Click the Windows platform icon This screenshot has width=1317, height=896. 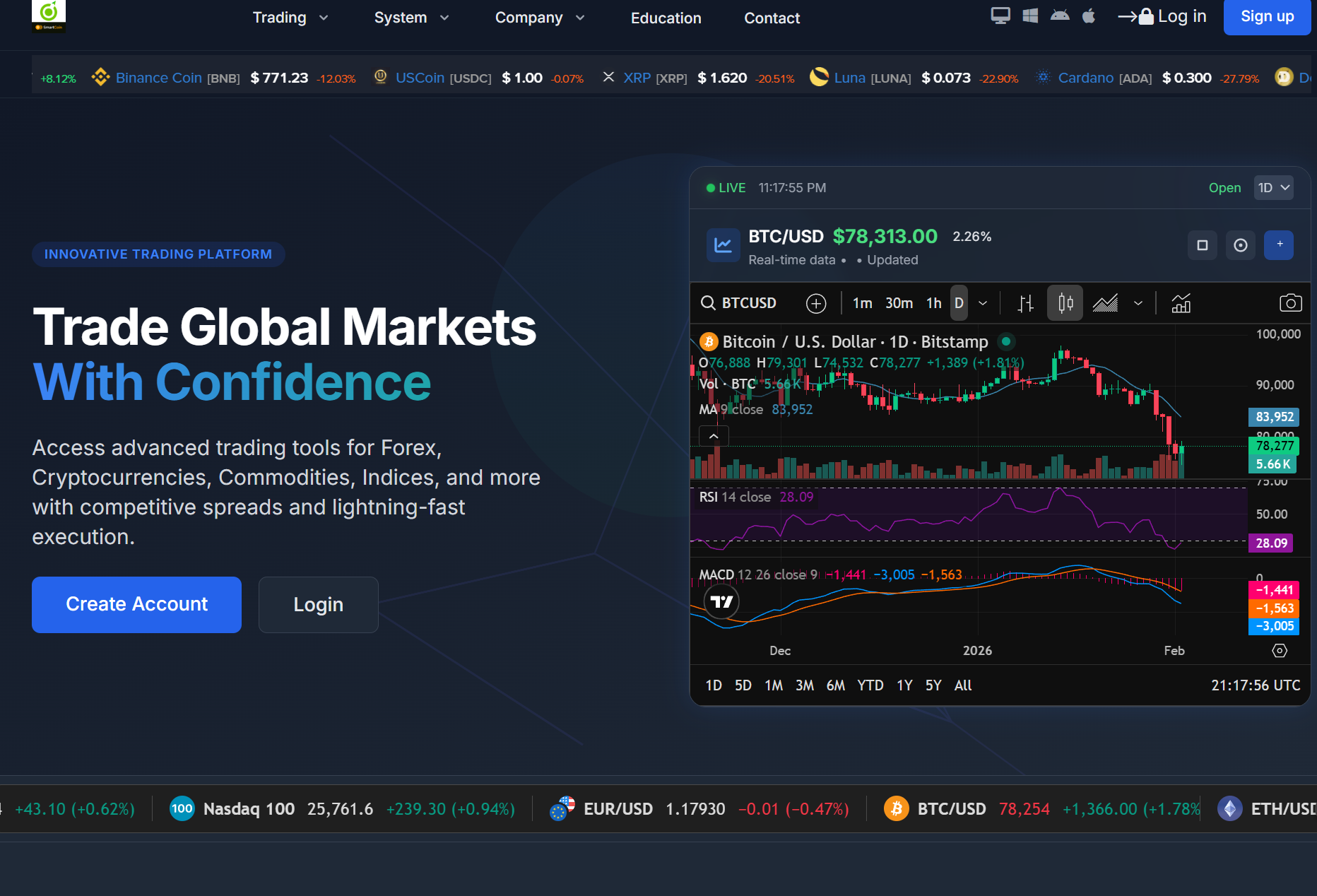1030,16
